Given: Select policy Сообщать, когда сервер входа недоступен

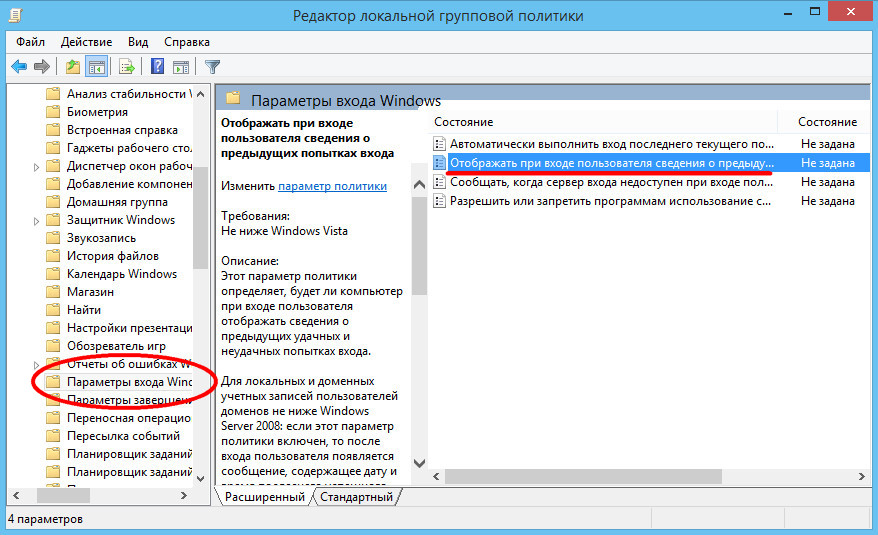Looking at the screenshot, I should point(611,182).
